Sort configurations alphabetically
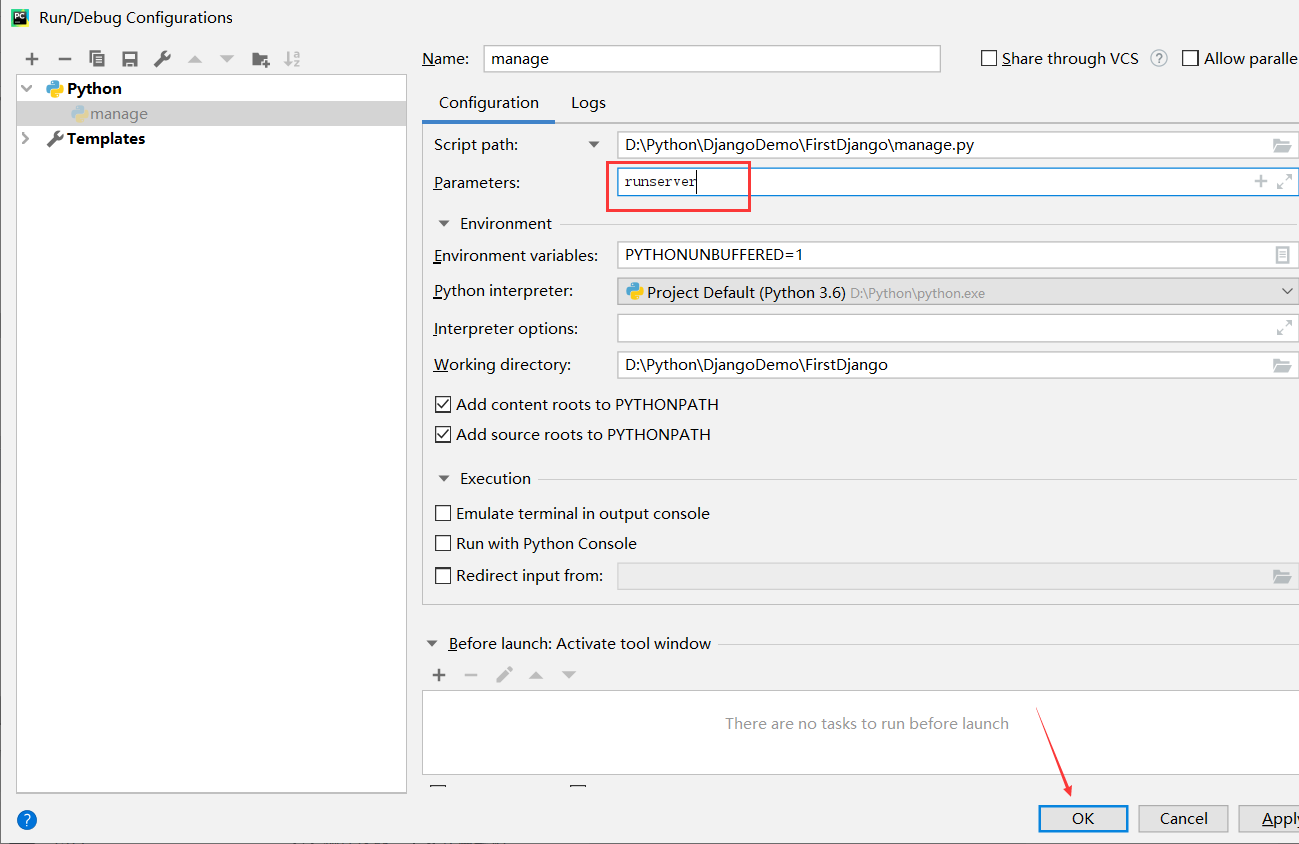 292,59
